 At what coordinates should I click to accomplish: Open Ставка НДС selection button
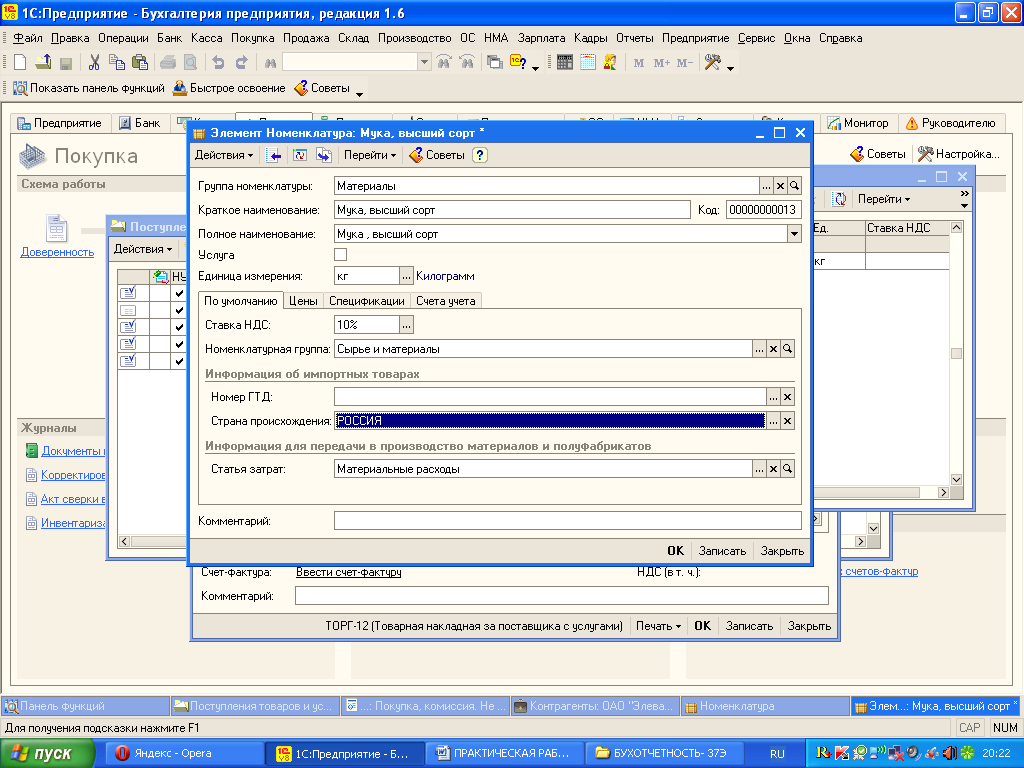pyautogui.click(x=406, y=325)
